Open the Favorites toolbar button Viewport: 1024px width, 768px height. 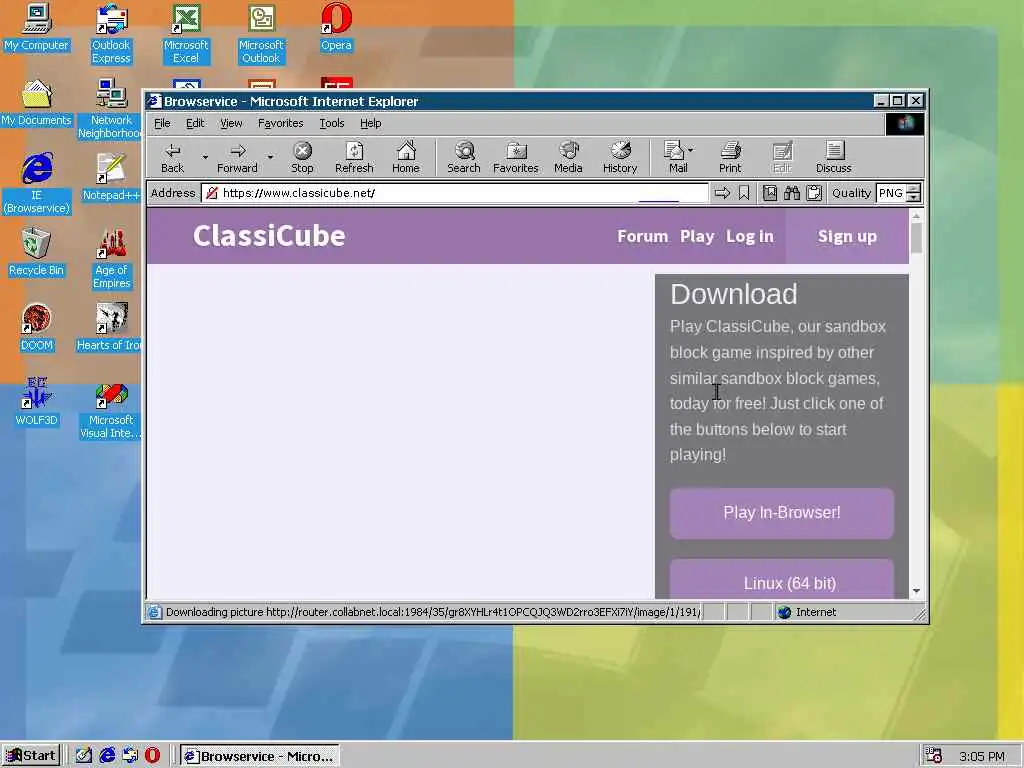pos(516,157)
